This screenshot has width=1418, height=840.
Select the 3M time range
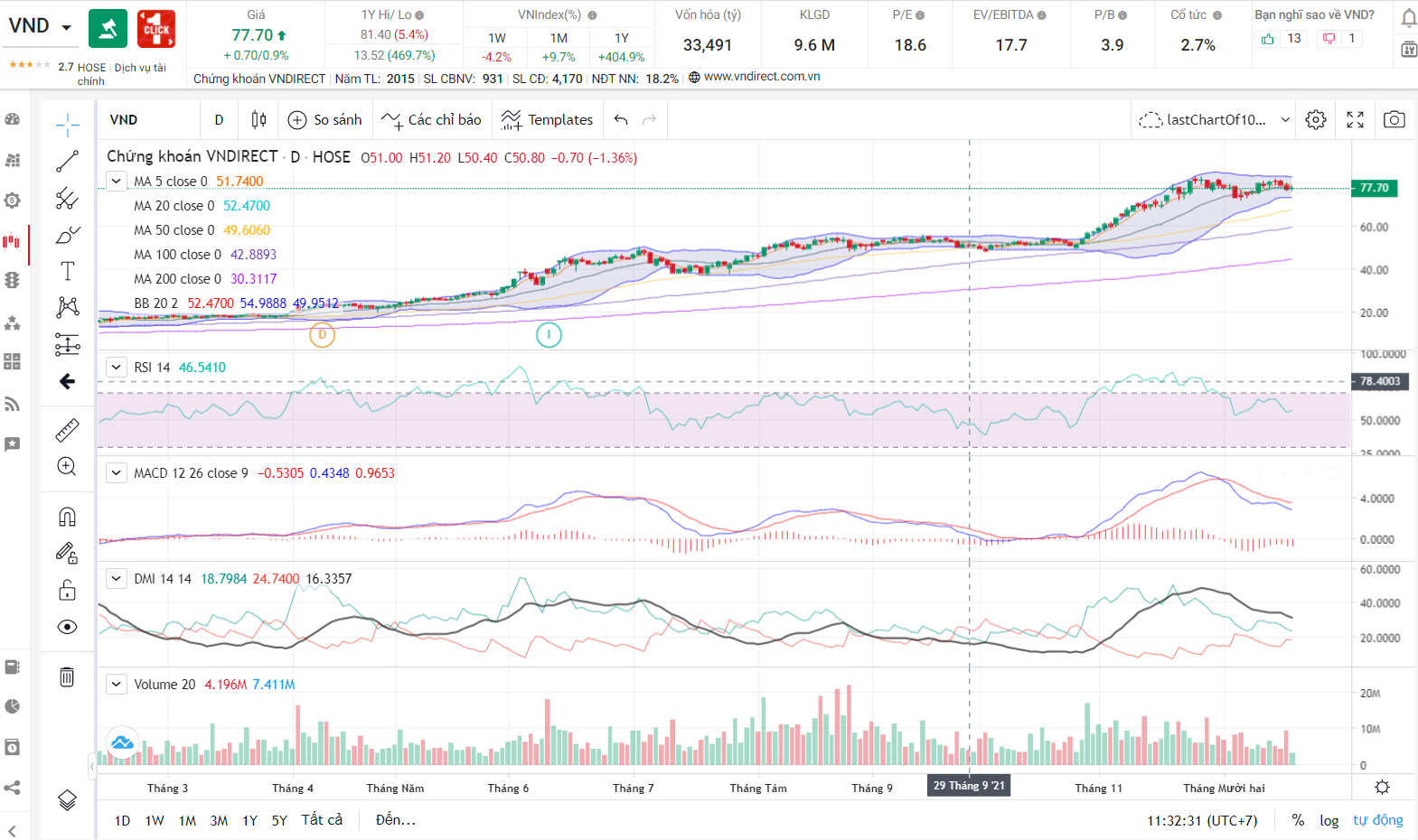pyautogui.click(x=219, y=820)
